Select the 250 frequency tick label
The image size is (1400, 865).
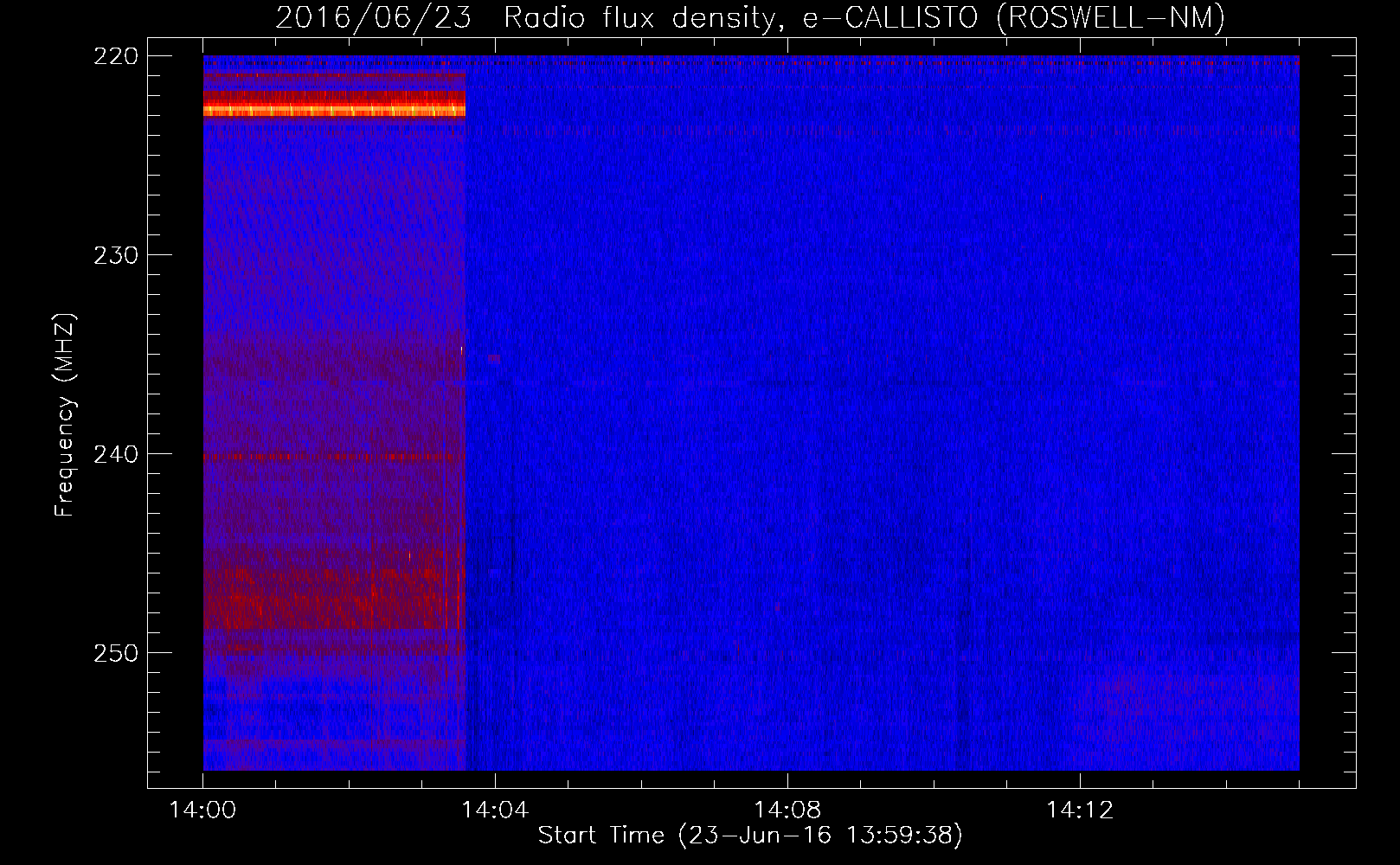[x=115, y=653]
